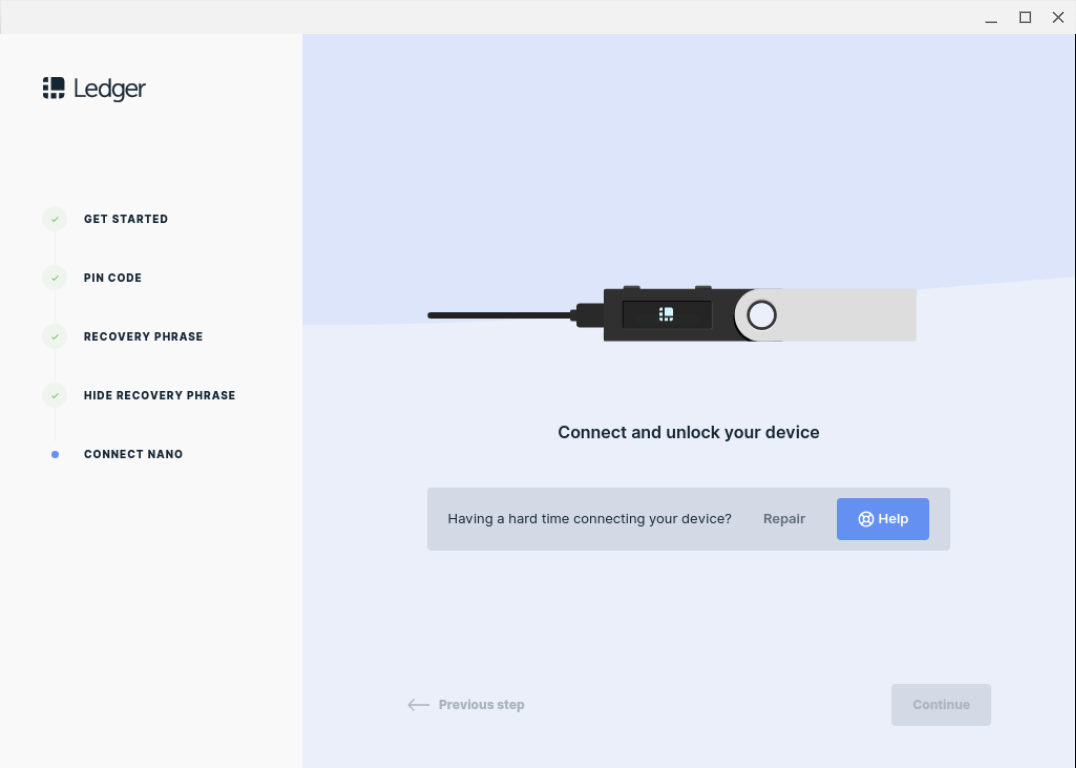Select the Connect Nano step
Viewport: 1076px width, 768px height.
(133, 454)
